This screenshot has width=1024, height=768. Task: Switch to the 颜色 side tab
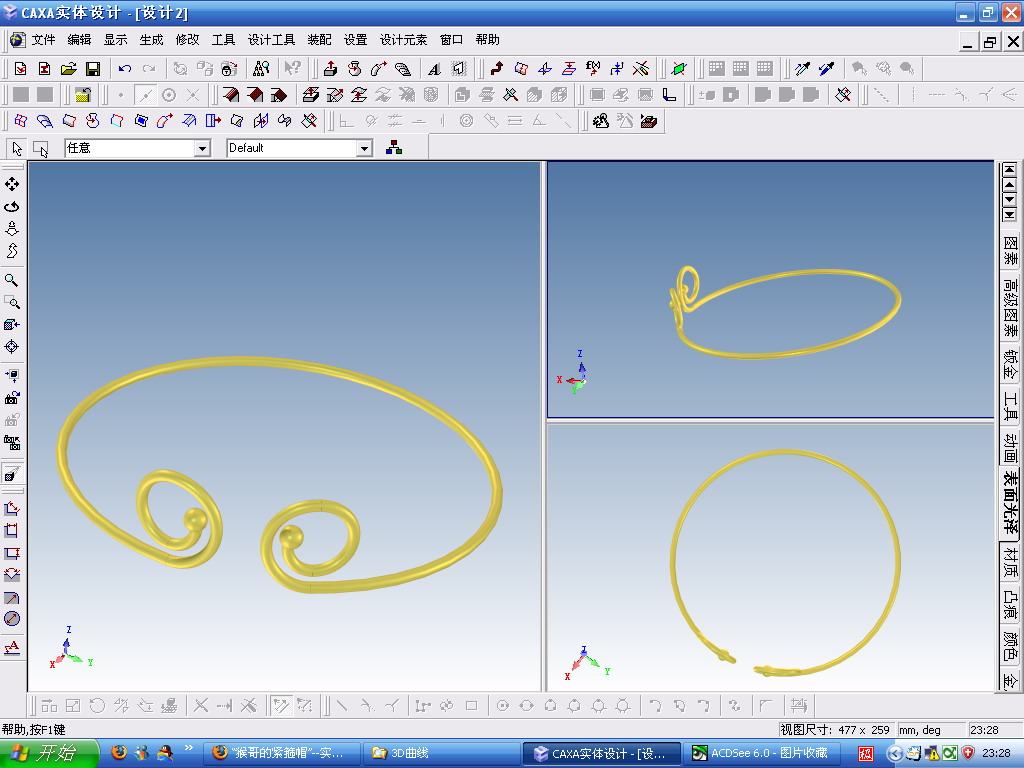coord(1010,646)
